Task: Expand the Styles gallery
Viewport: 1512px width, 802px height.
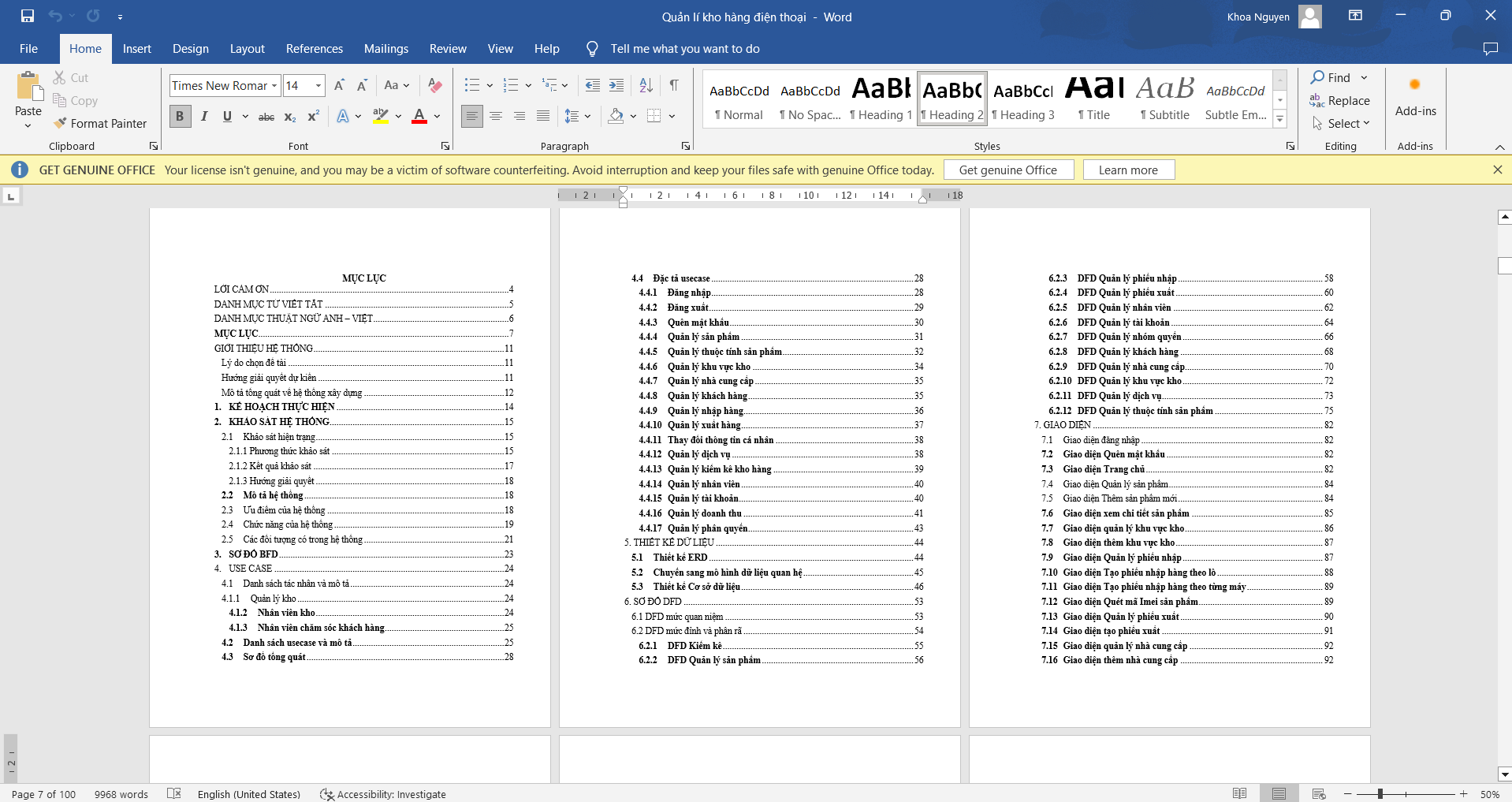Action: pos(1280,120)
